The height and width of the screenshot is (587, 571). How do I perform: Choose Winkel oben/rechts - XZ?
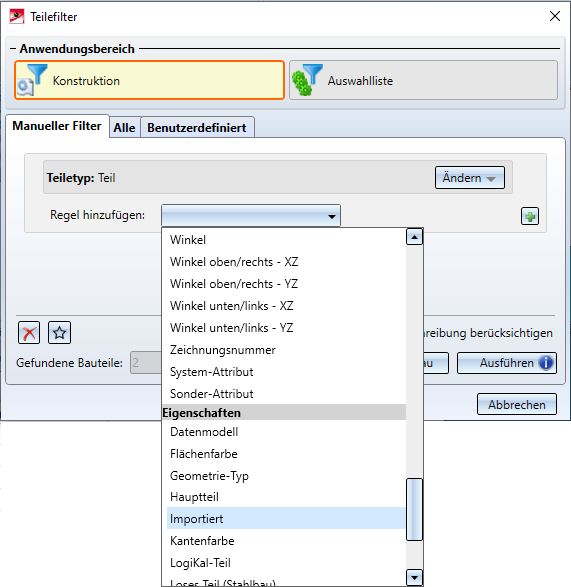[x=286, y=262]
